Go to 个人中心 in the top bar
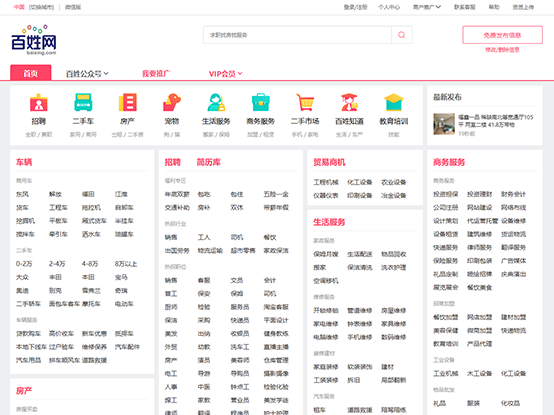 point(389,7)
